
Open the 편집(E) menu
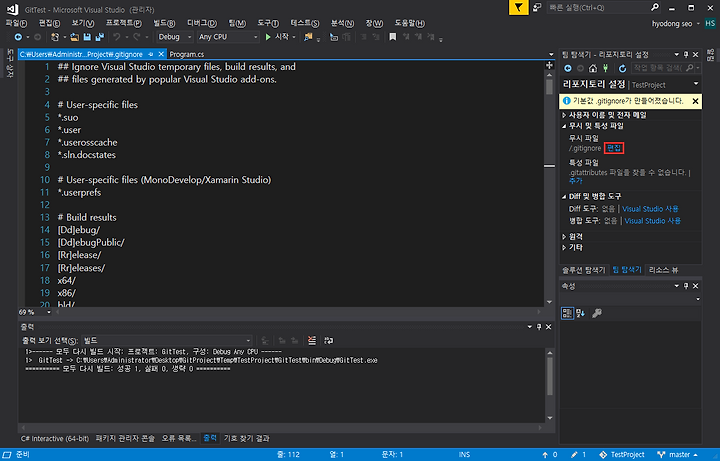pos(50,23)
